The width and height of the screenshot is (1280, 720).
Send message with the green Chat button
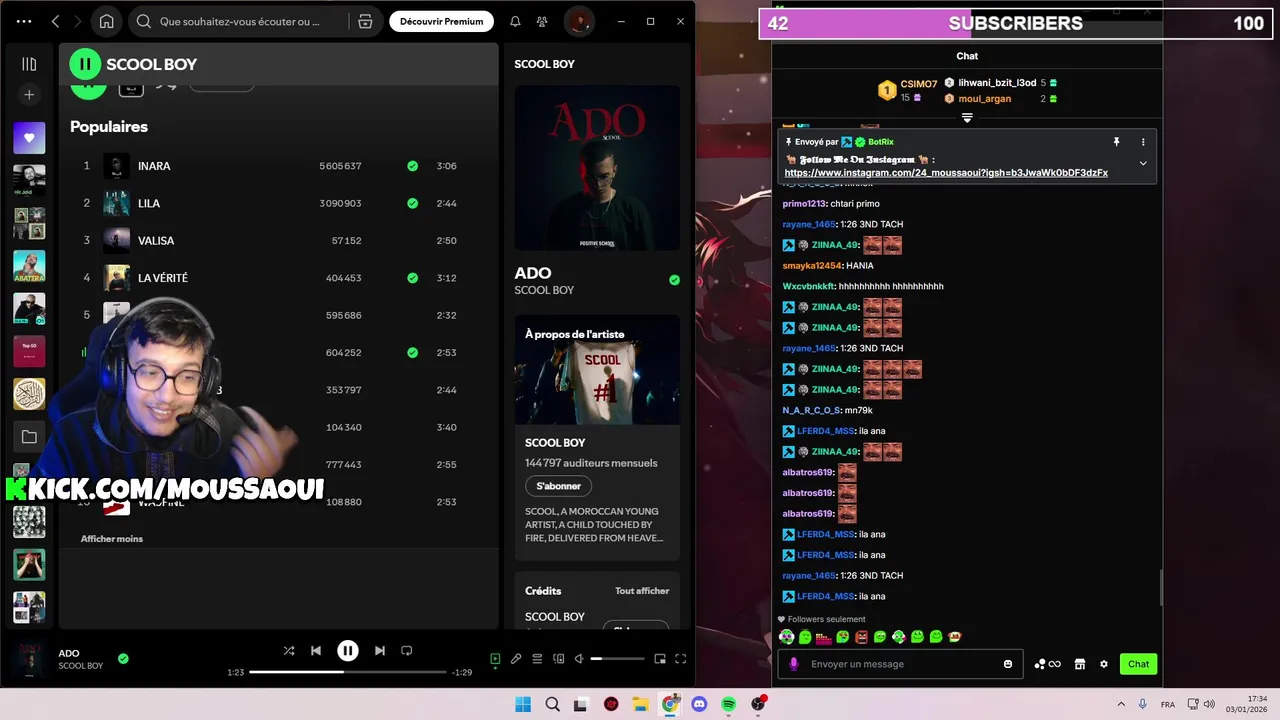(1139, 664)
